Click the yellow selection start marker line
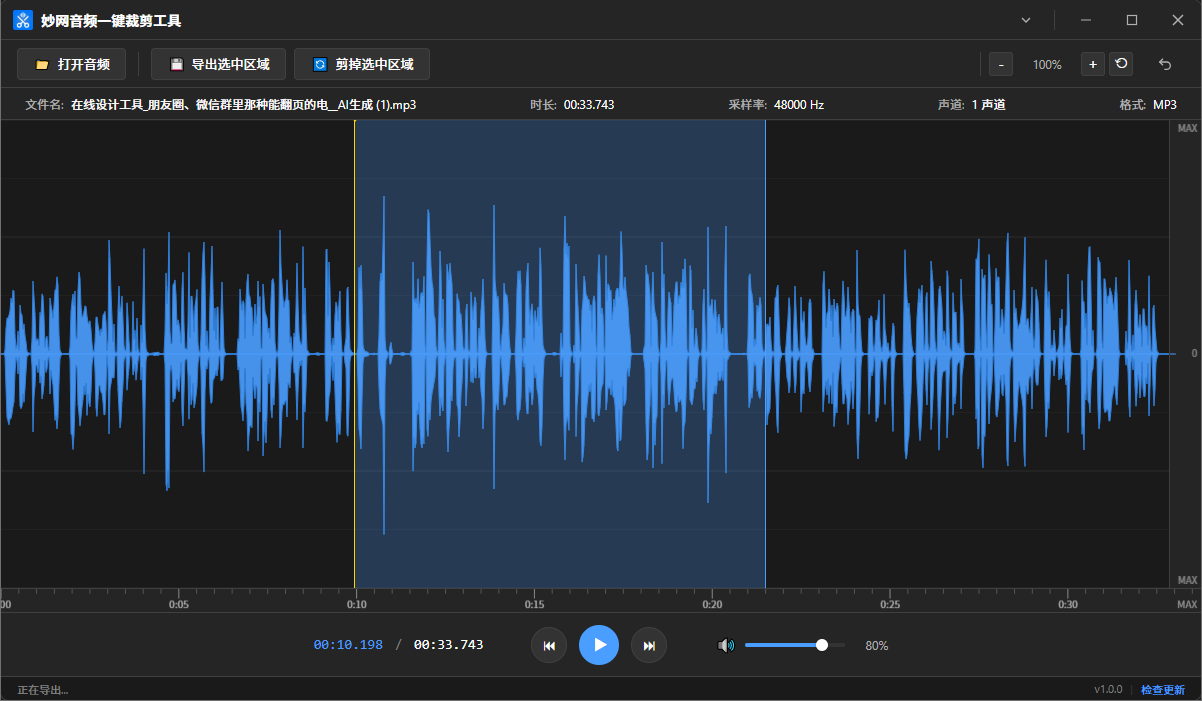Image resolution: width=1202 pixels, height=701 pixels. click(x=354, y=354)
